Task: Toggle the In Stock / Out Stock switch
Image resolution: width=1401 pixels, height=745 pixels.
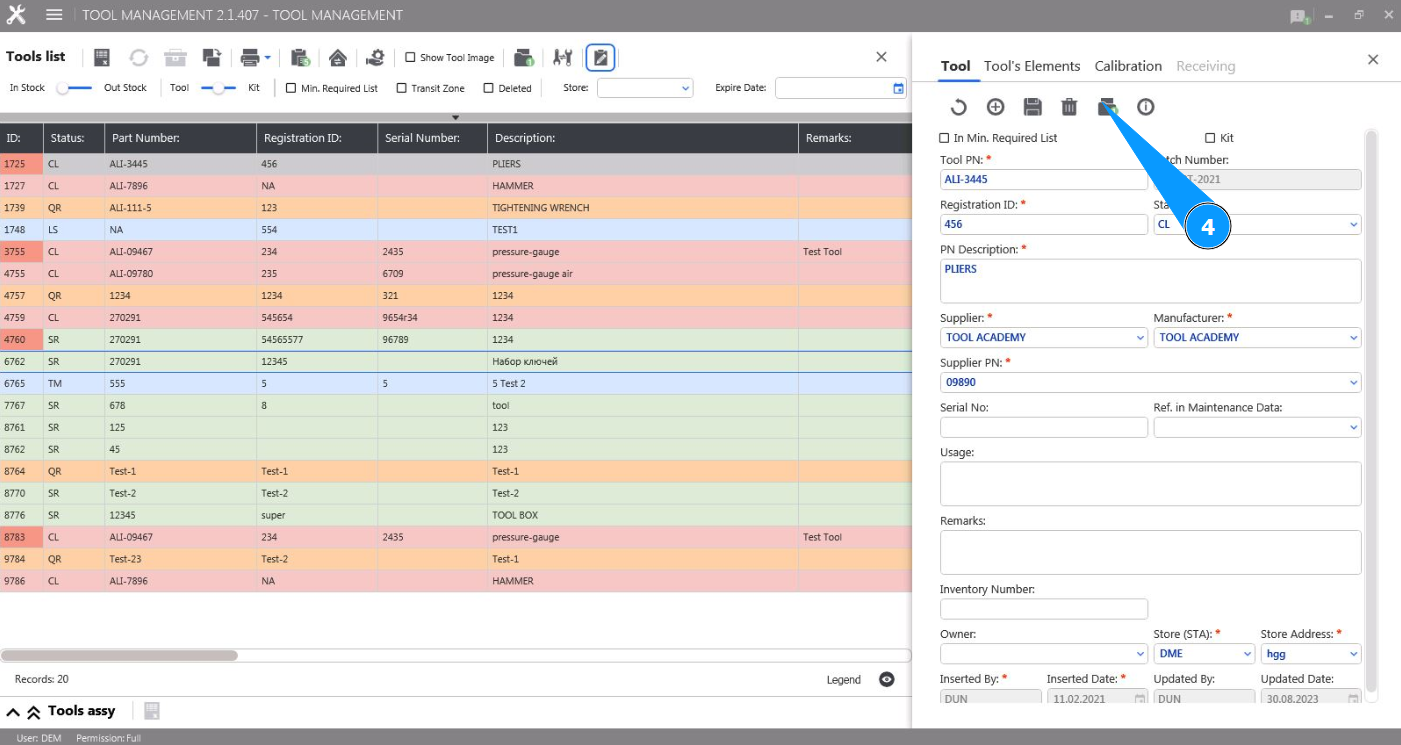Action: pyautogui.click(x=75, y=88)
